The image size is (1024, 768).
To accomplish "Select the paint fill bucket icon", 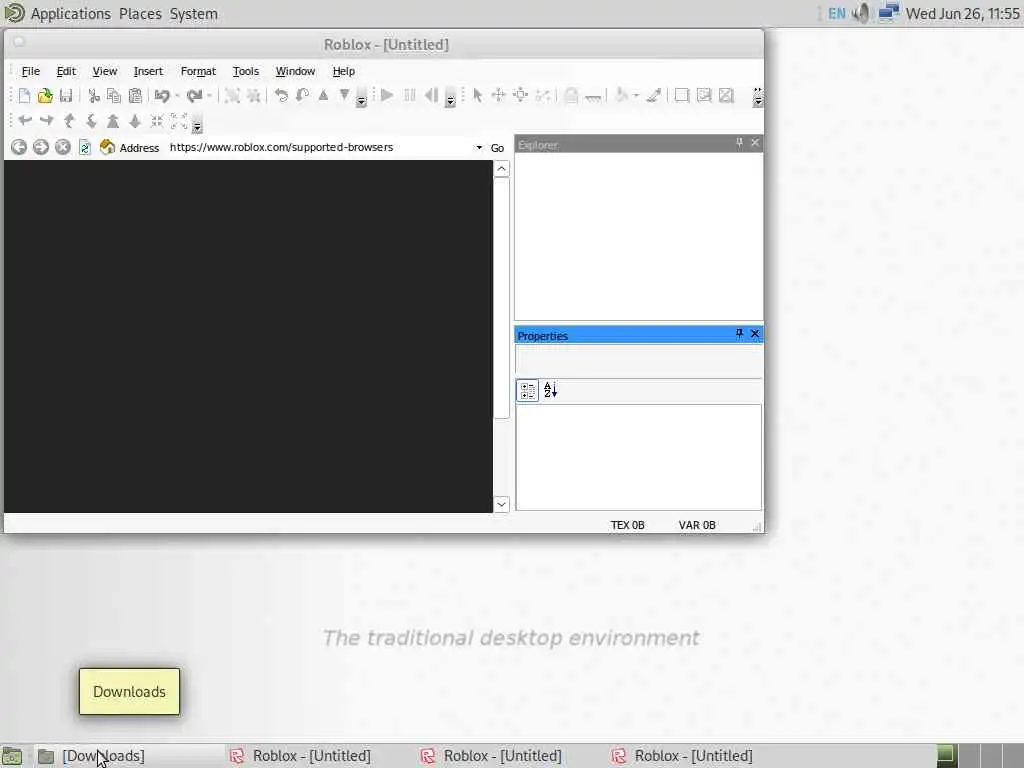I will pyautogui.click(x=622, y=95).
